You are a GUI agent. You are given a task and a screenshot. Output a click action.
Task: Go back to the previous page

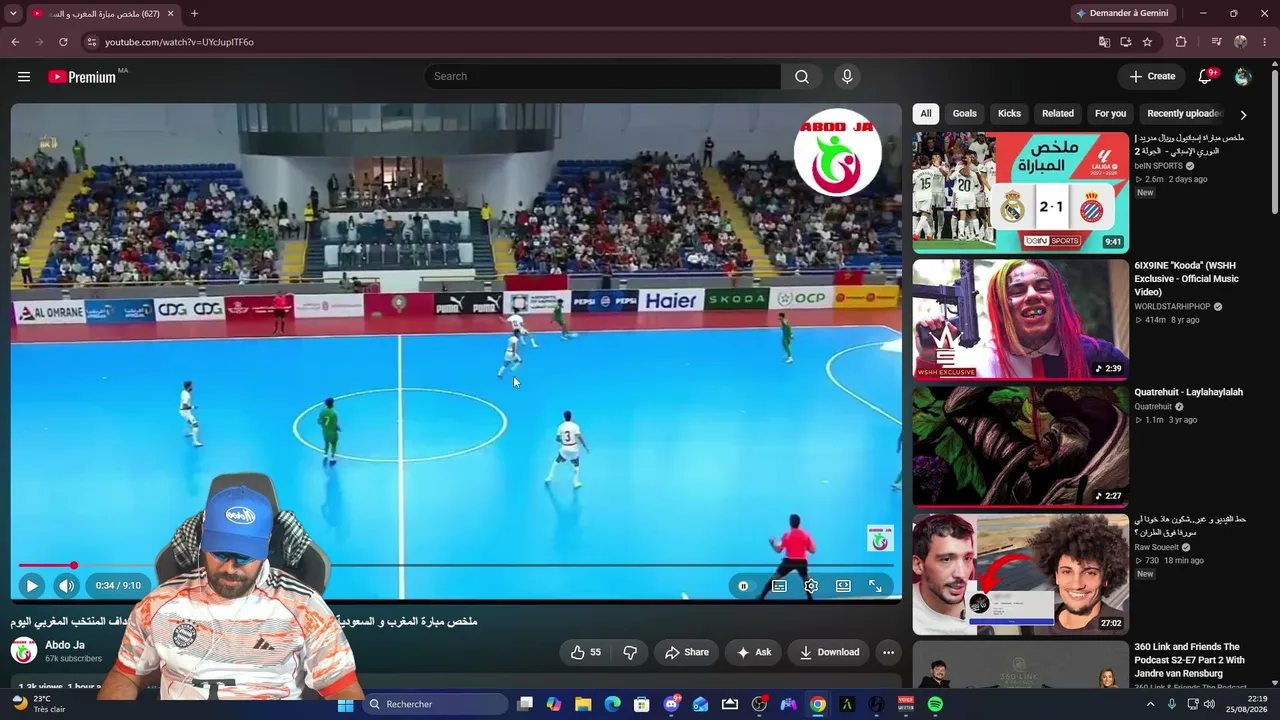pos(15,42)
